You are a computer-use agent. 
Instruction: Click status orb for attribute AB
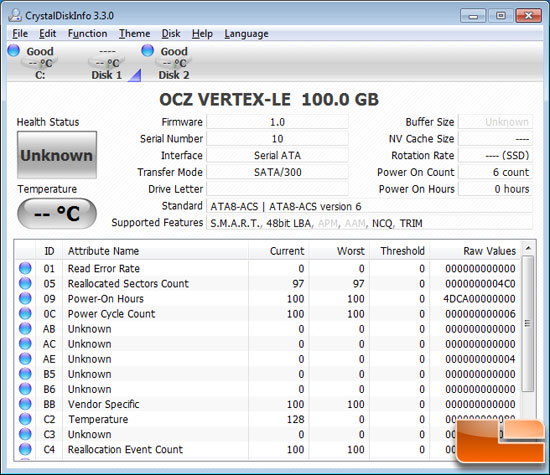coord(25,328)
